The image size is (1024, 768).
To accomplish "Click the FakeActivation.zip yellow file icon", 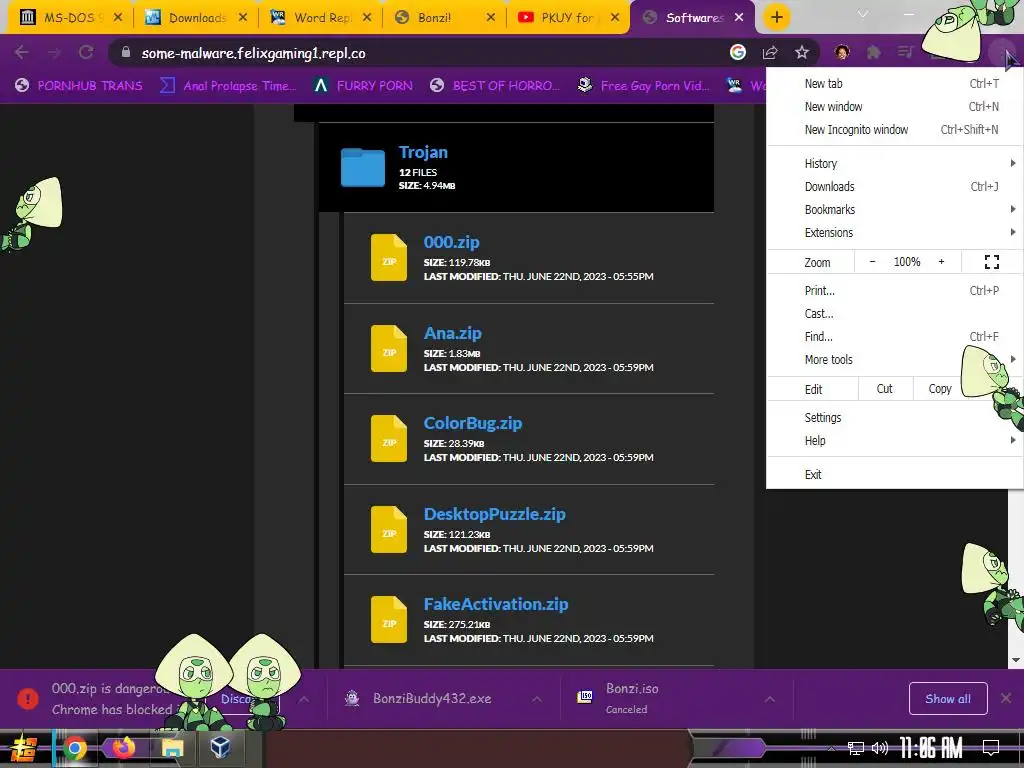I will point(389,619).
